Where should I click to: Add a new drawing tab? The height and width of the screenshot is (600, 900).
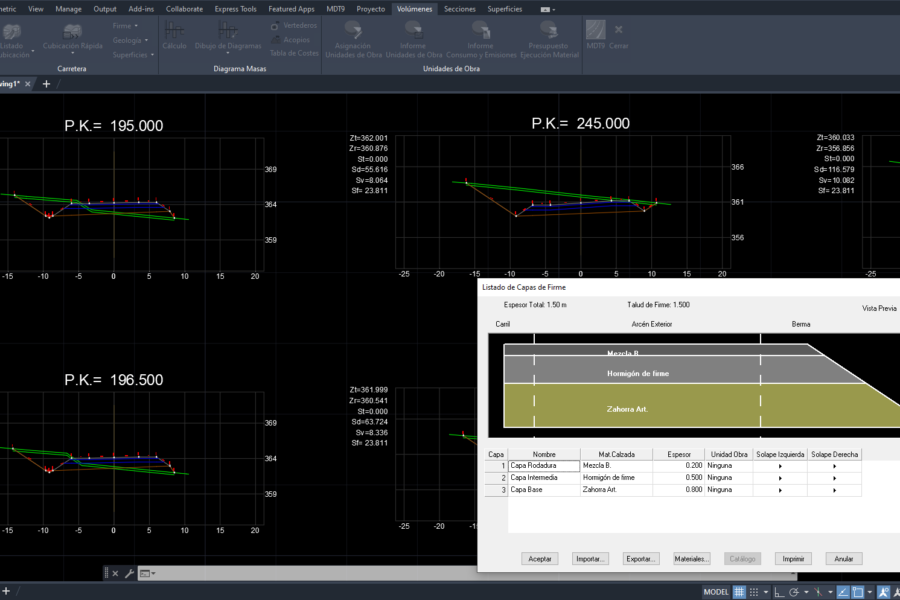click(x=46, y=84)
